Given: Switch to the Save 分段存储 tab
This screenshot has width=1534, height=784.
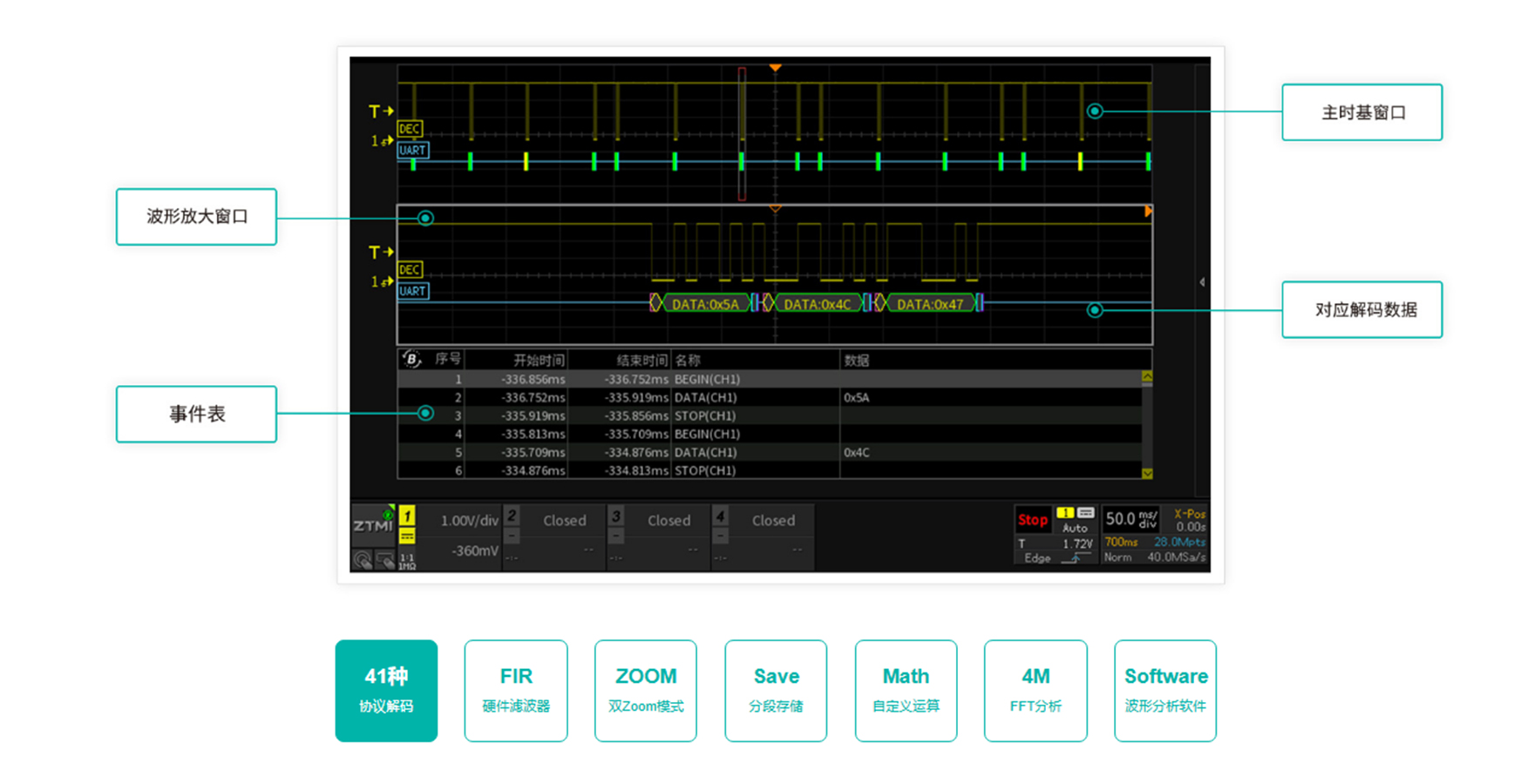Looking at the screenshot, I should pos(776,691).
